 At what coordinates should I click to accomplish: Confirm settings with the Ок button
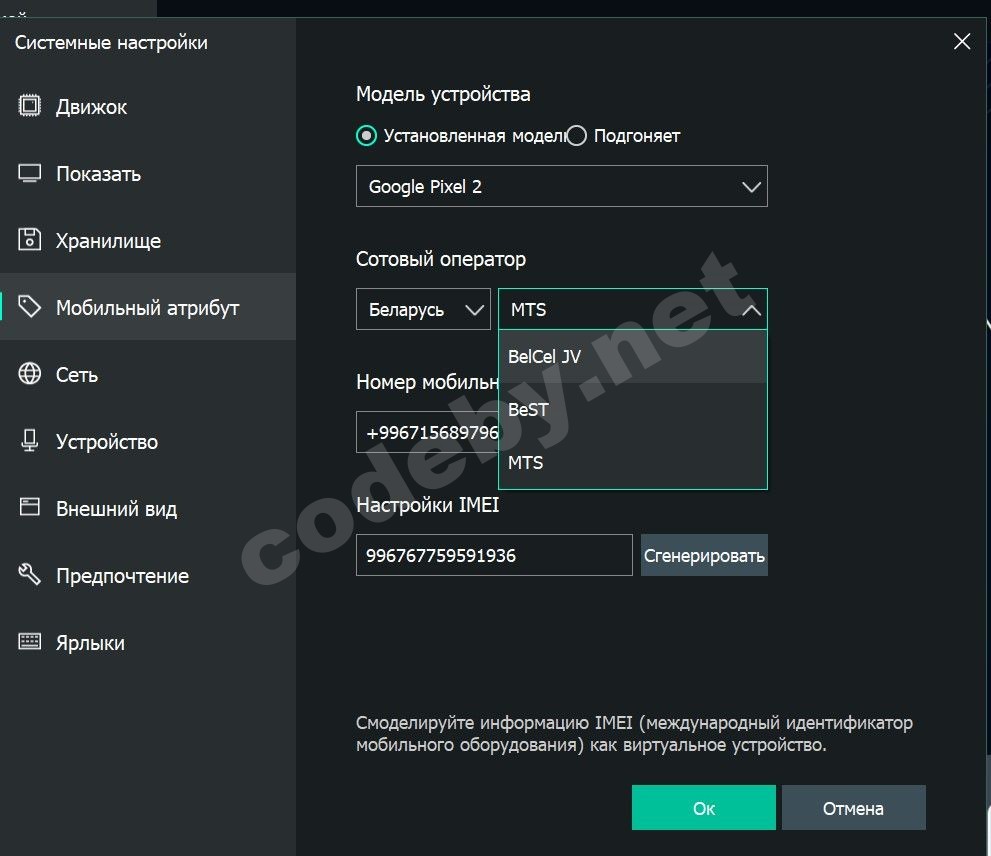[703, 807]
